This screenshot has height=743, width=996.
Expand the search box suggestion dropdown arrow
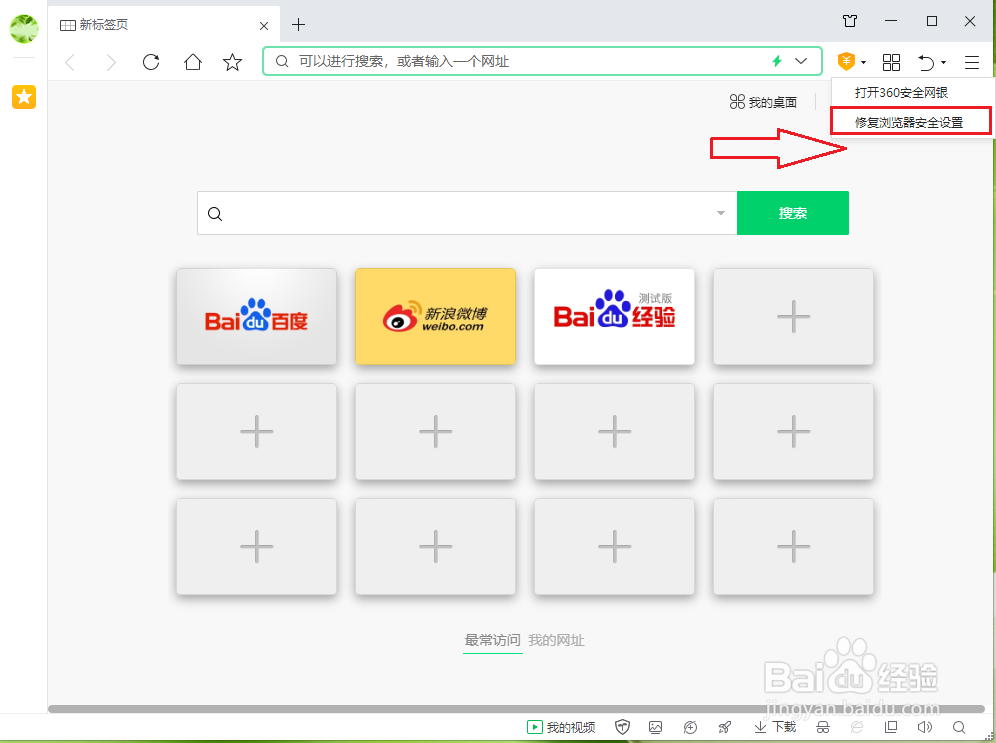pos(720,213)
